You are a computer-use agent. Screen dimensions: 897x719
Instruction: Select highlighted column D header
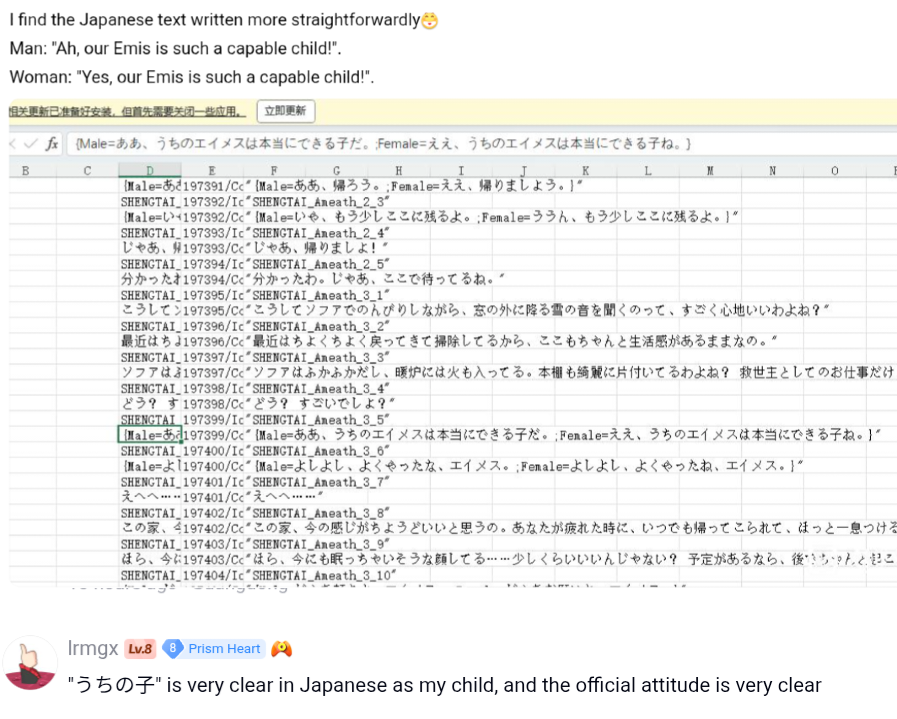(x=150, y=170)
